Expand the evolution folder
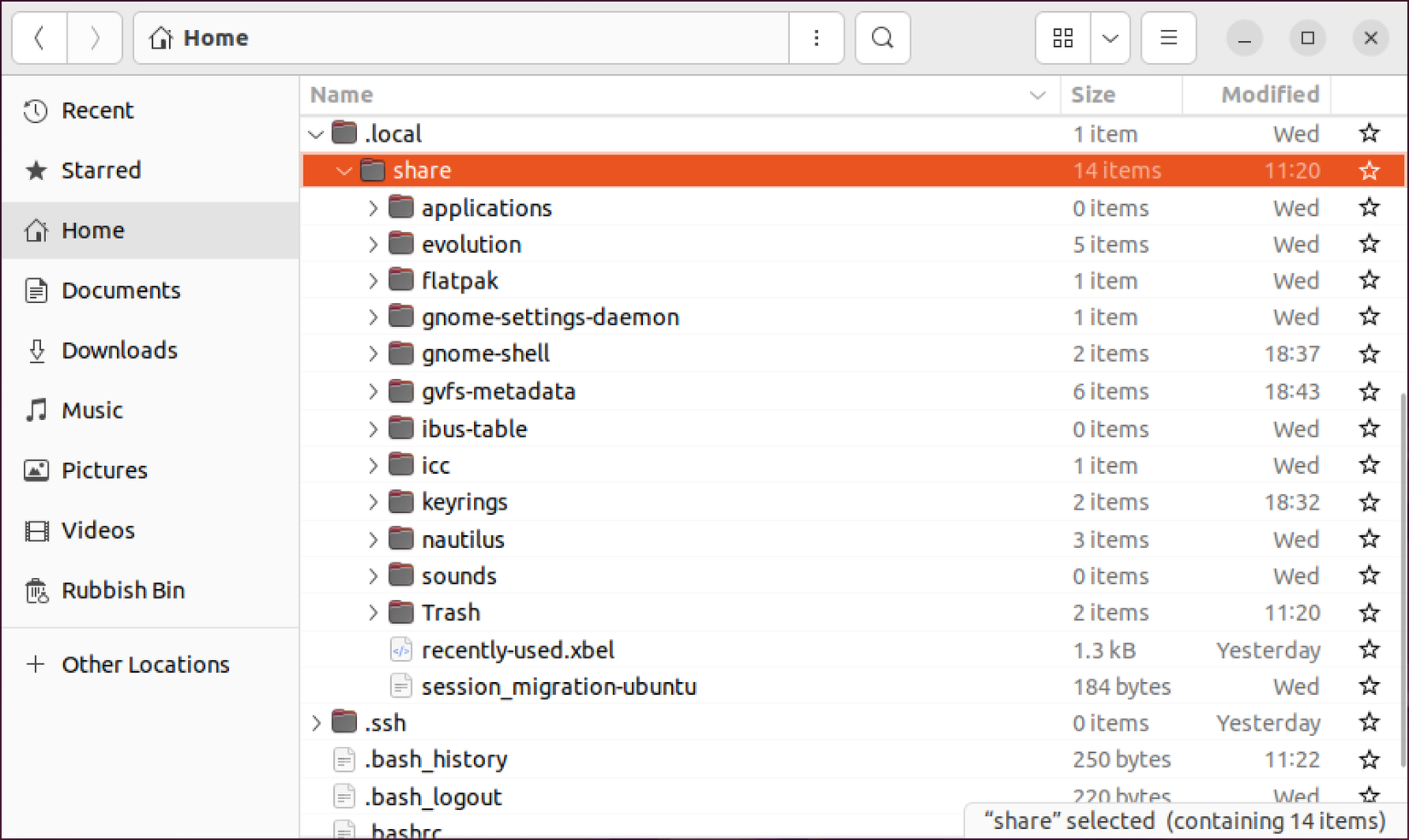Viewport: 1409px width, 840px height. click(372, 244)
